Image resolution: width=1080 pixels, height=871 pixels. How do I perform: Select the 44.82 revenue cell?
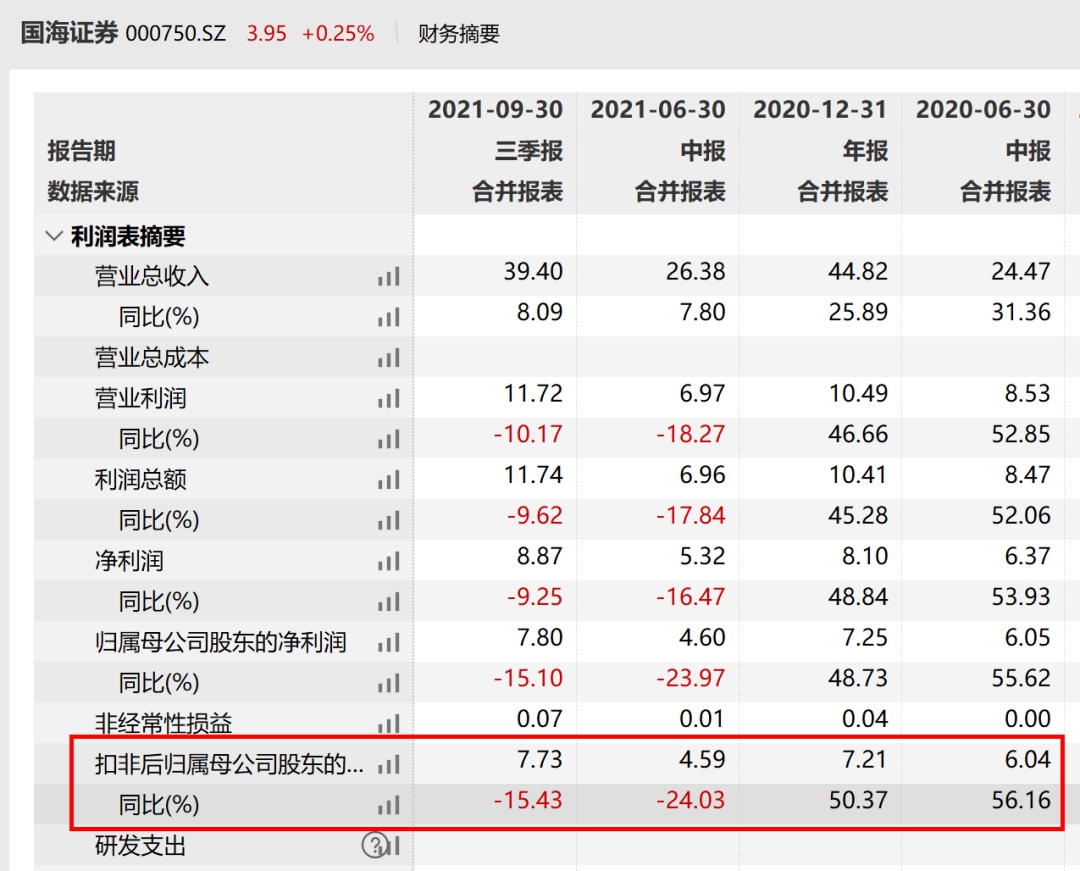point(858,271)
